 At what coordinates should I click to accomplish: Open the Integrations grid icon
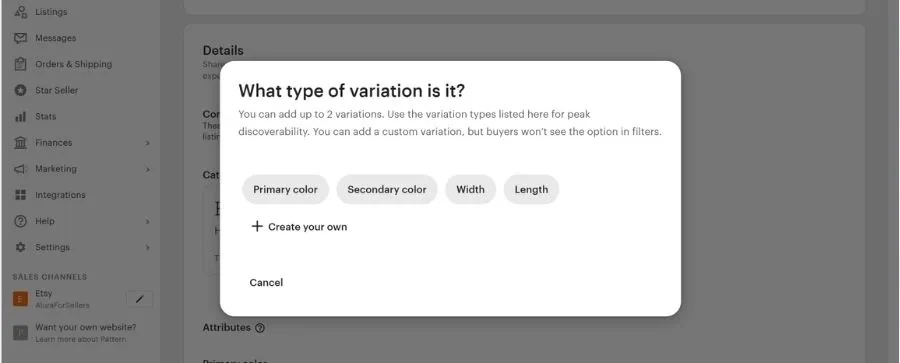pos(21,195)
